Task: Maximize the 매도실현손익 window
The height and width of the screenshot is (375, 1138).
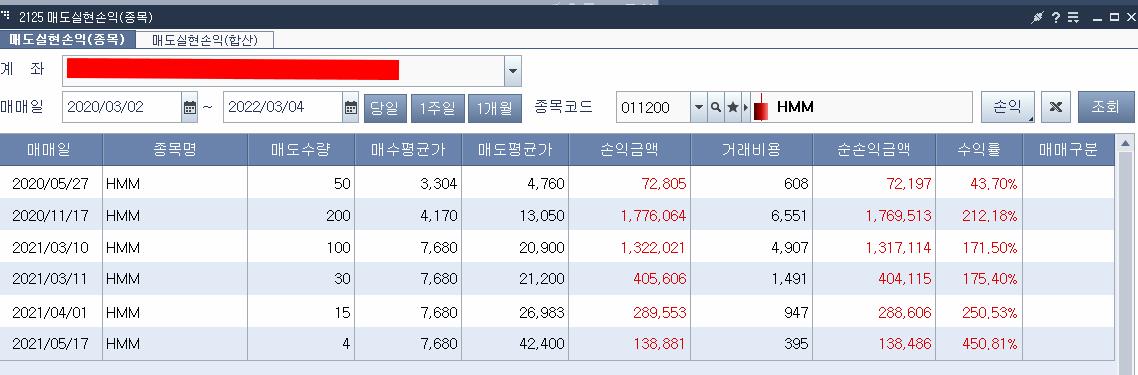Action: 1114,17
